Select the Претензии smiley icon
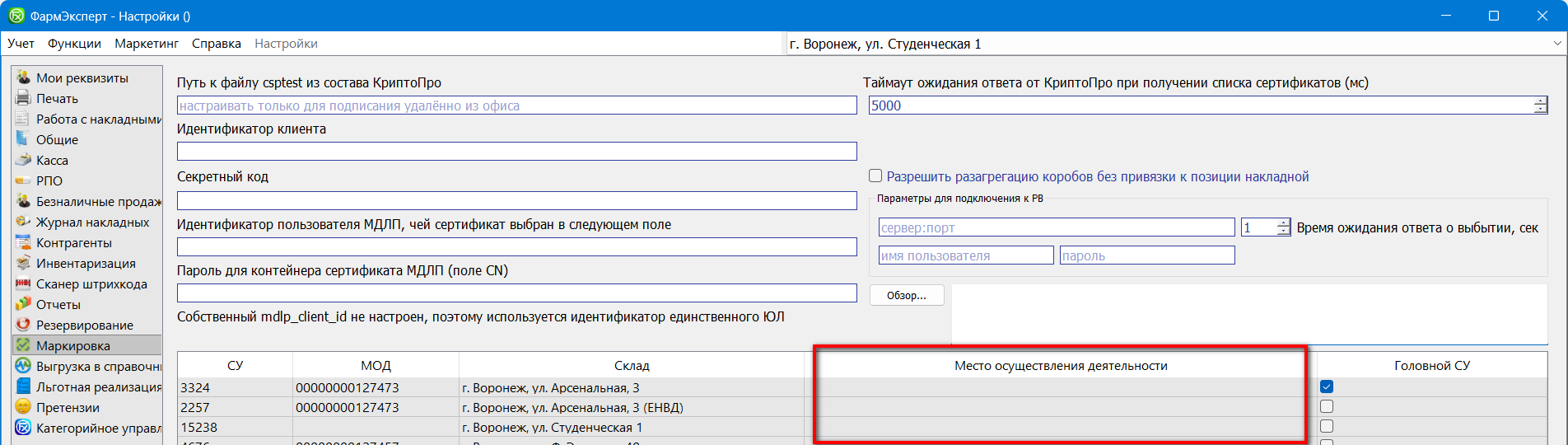Image resolution: width=1568 pixels, height=445 pixels. pos(23,407)
